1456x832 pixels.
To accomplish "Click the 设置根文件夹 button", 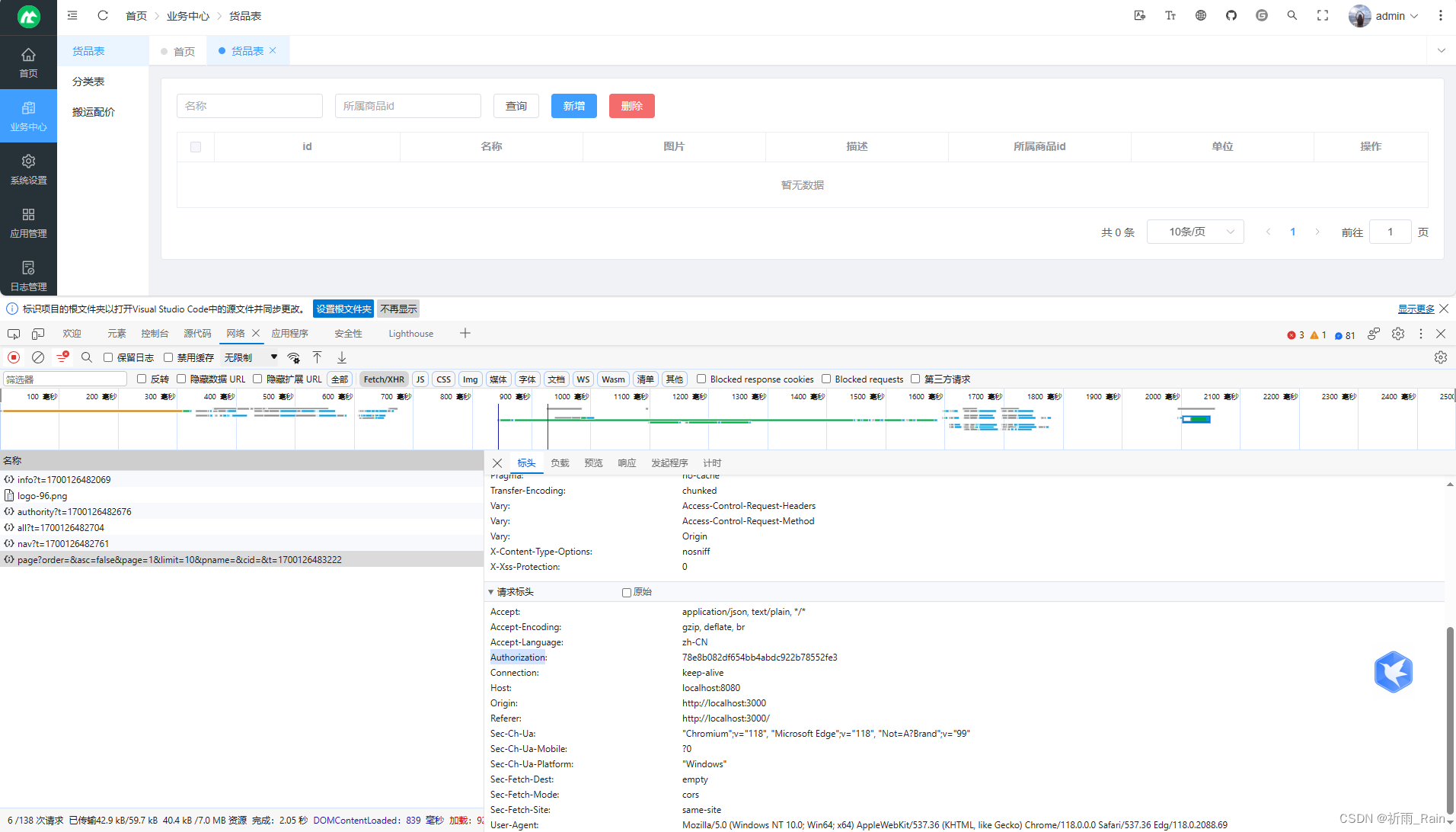I will tap(343, 309).
